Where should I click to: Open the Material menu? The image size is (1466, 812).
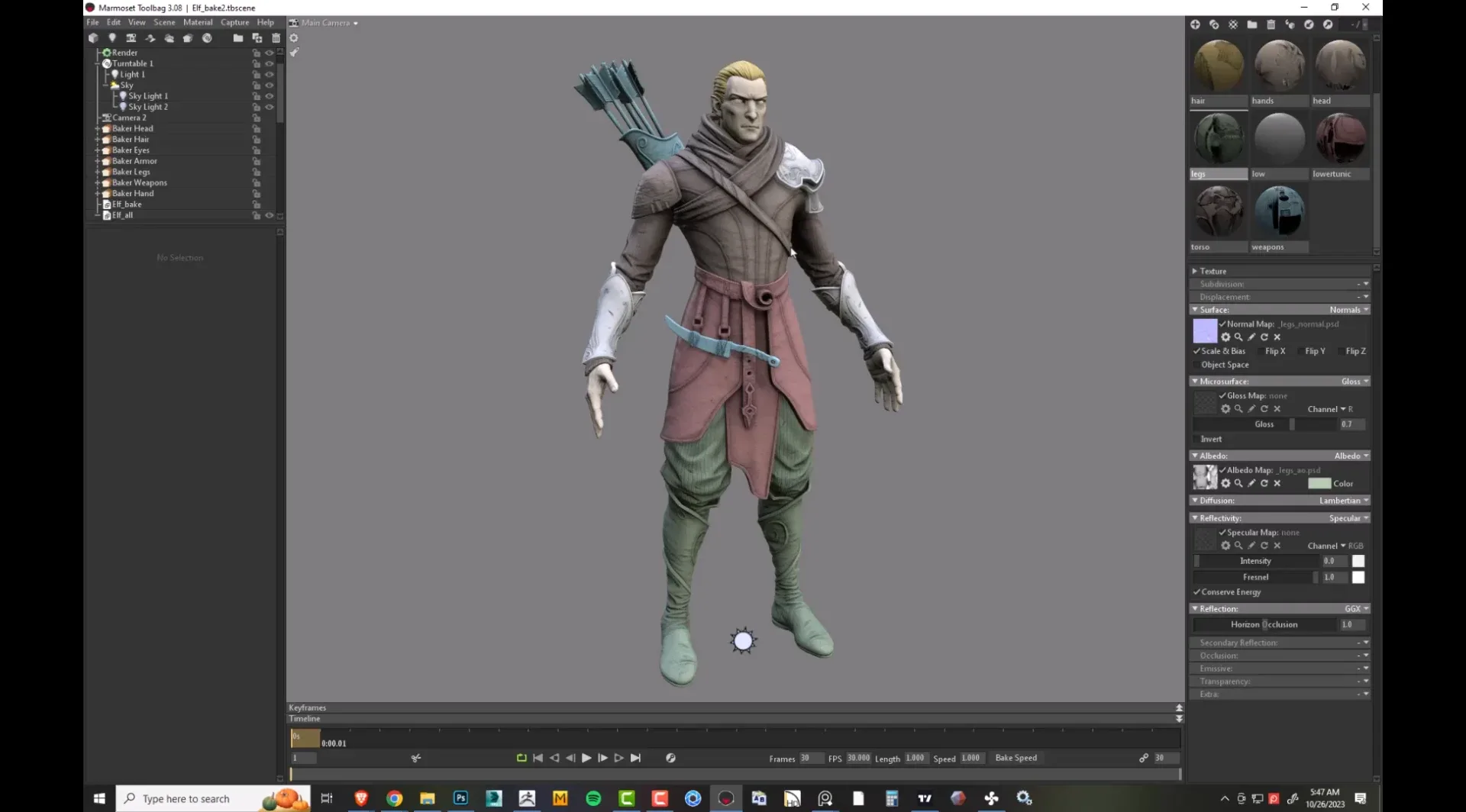tap(198, 22)
